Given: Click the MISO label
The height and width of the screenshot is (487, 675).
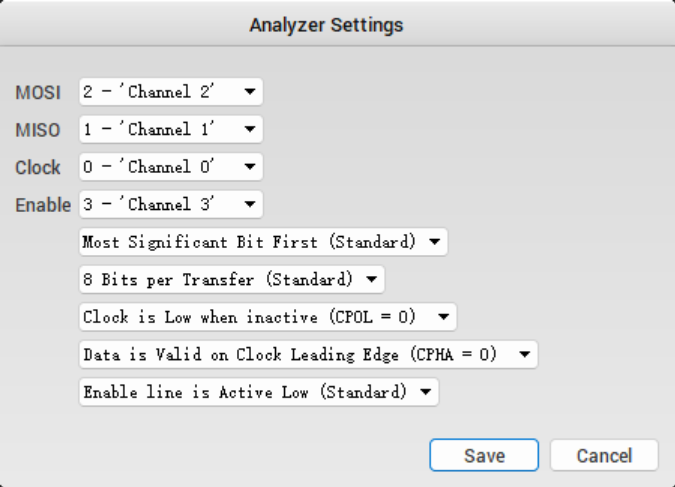Looking at the screenshot, I should coord(38,130).
